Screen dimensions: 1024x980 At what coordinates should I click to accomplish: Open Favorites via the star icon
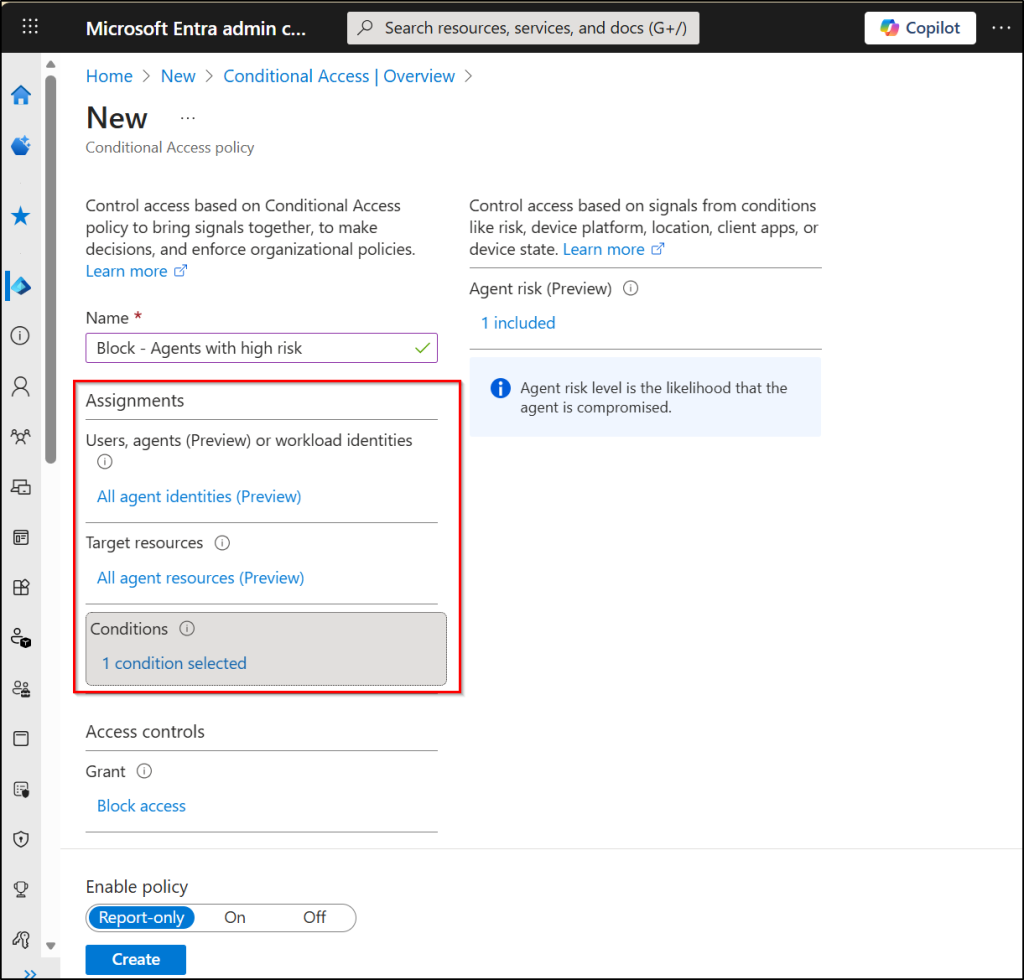click(21, 215)
